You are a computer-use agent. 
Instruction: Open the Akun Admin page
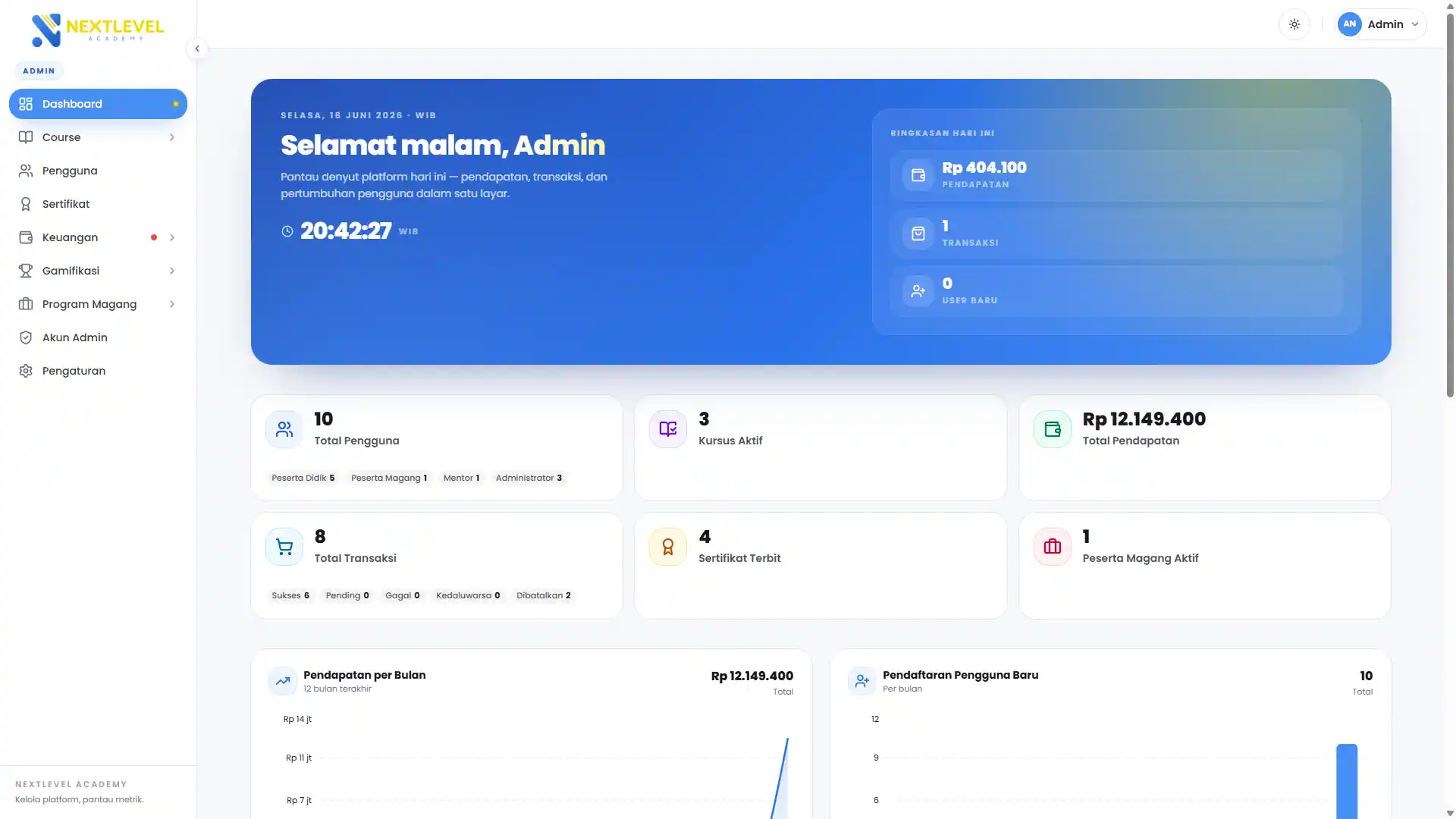(98, 337)
